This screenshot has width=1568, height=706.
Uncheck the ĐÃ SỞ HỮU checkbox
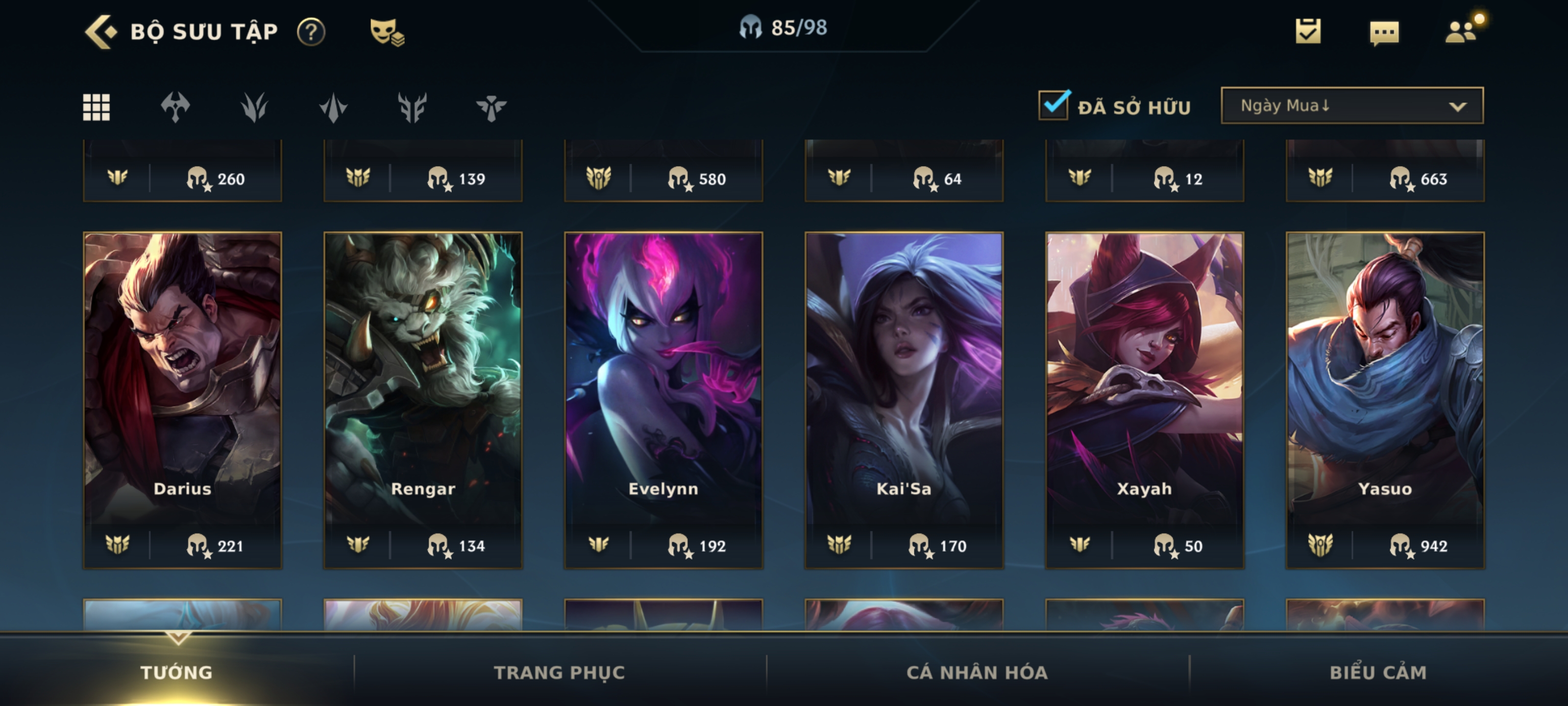coord(1053,105)
